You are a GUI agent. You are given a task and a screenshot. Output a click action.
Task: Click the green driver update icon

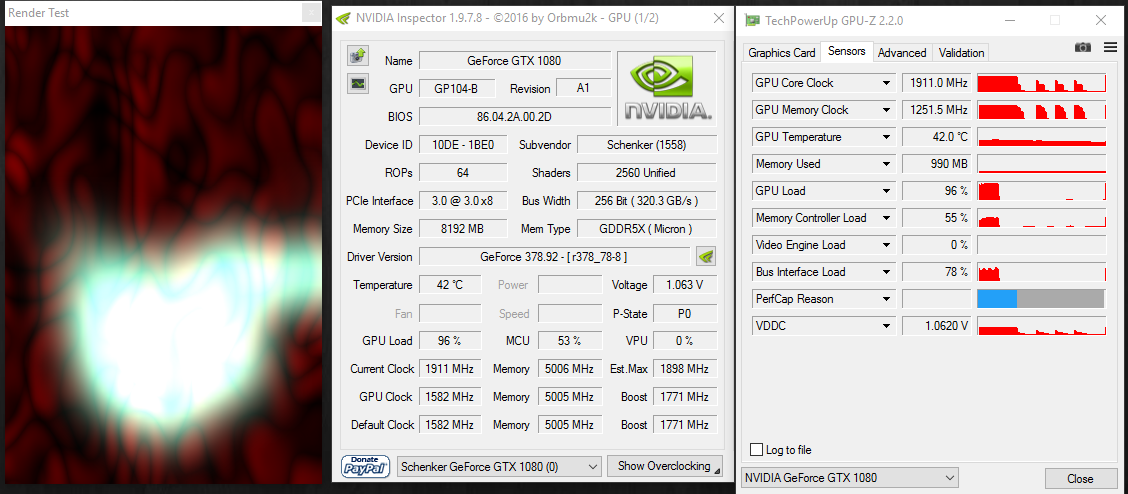tap(706, 256)
